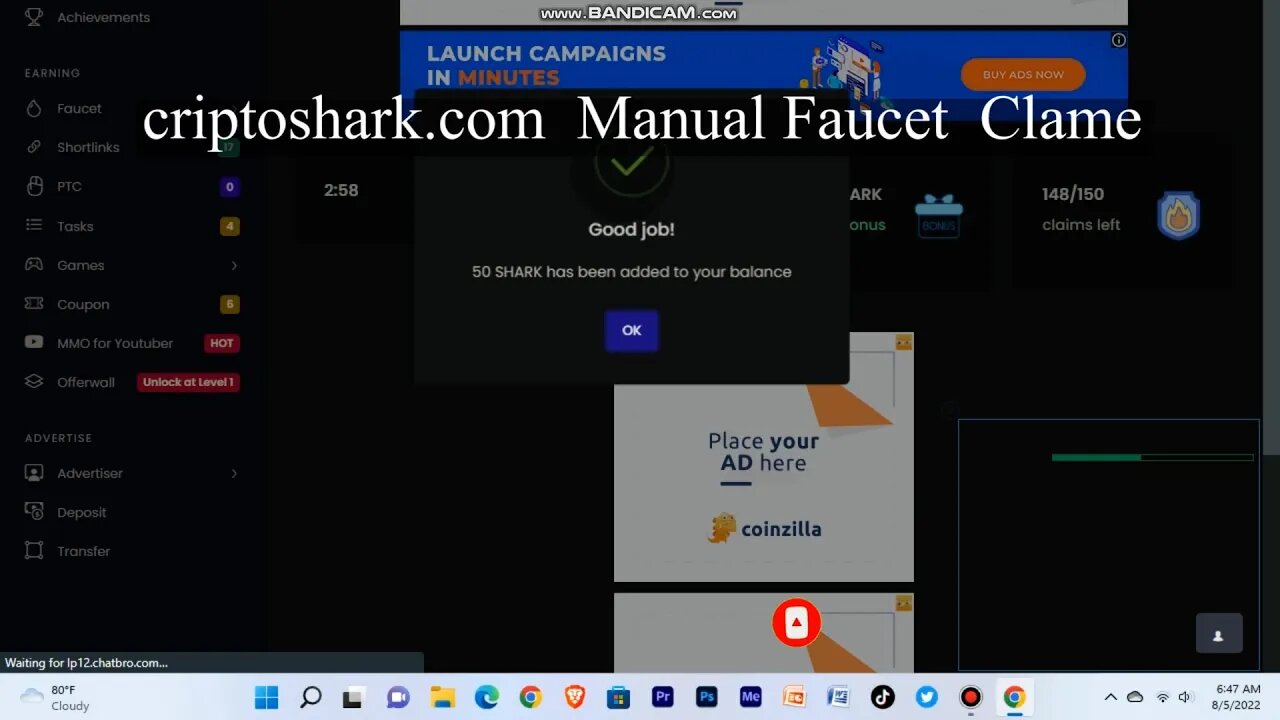Click the Offerwall layers icon
The width and height of the screenshot is (1280, 720).
coord(34,382)
